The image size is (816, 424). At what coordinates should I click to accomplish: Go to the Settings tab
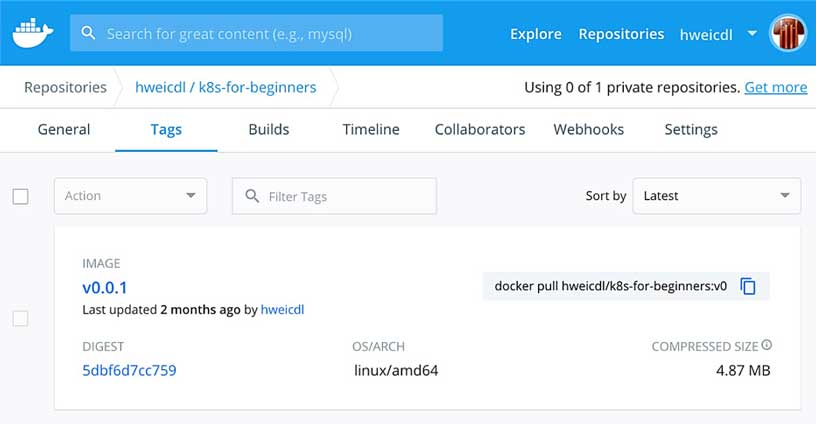[691, 130]
